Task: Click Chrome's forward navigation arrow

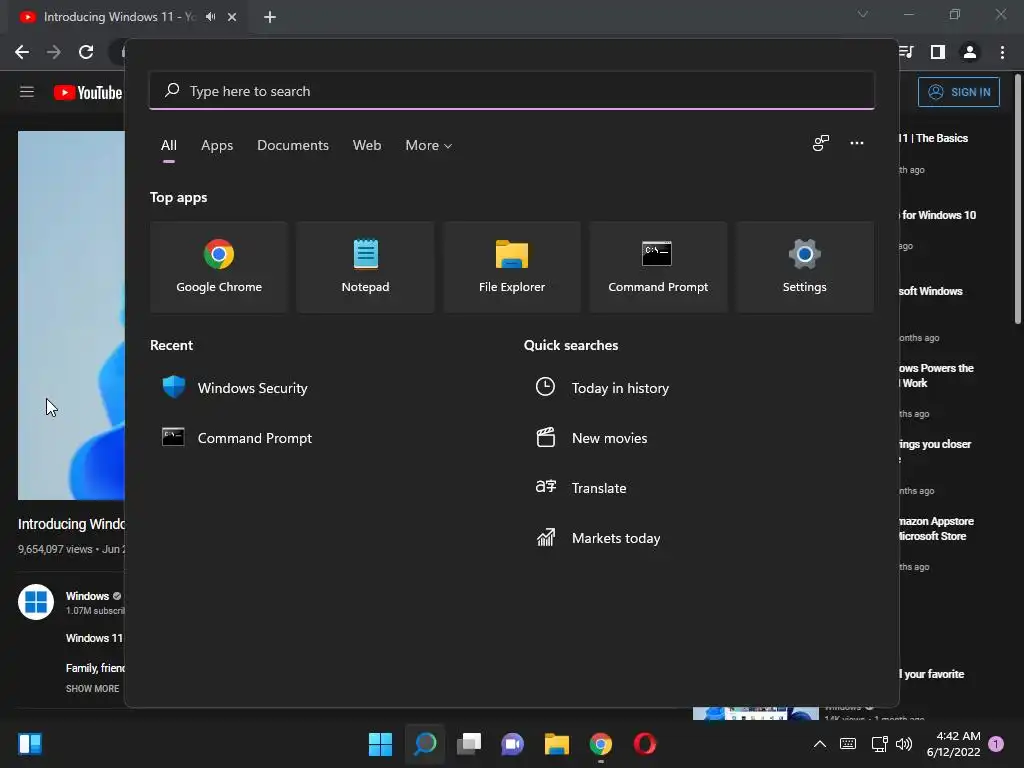Action: [x=54, y=52]
